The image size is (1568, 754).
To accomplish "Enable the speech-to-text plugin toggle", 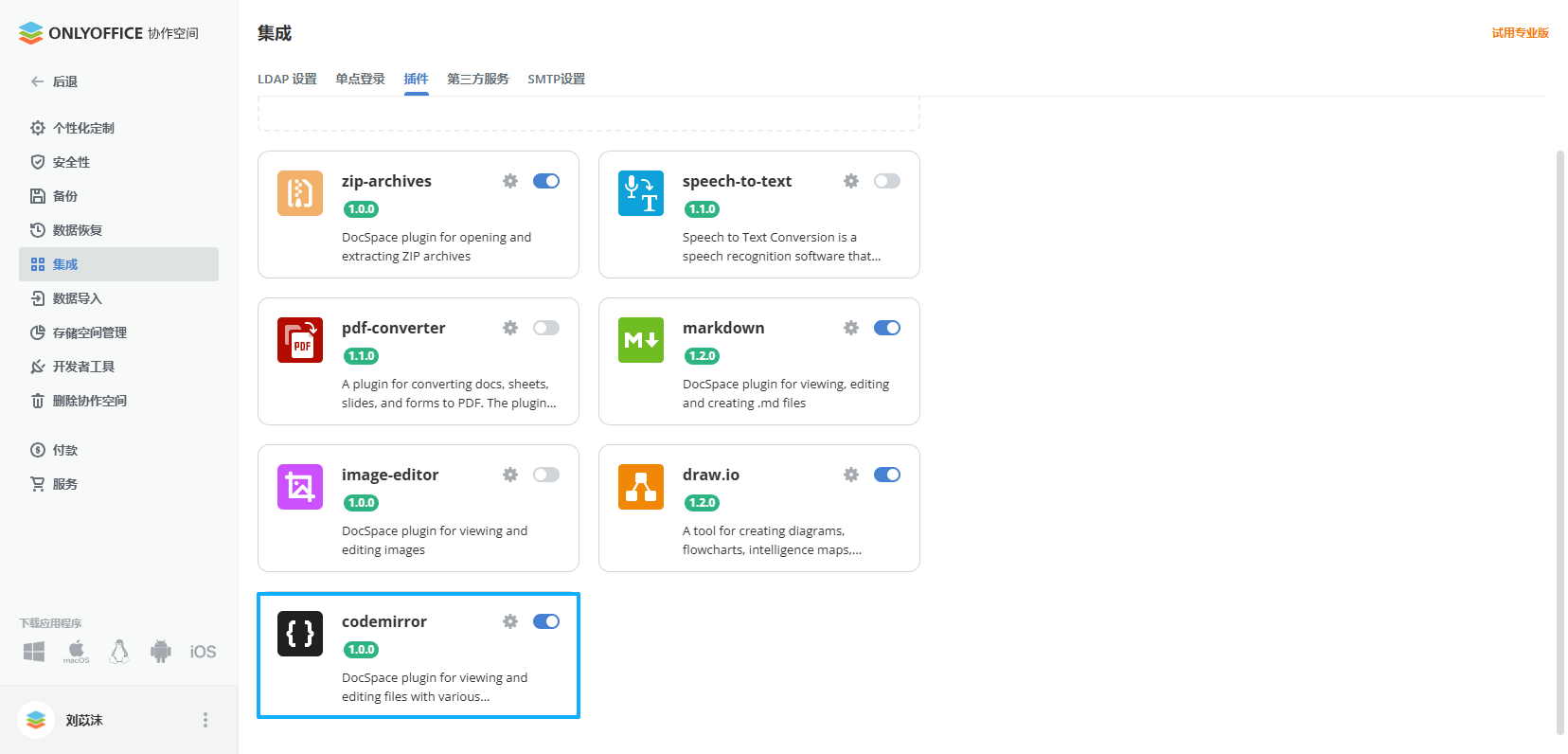I will click(887, 181).
